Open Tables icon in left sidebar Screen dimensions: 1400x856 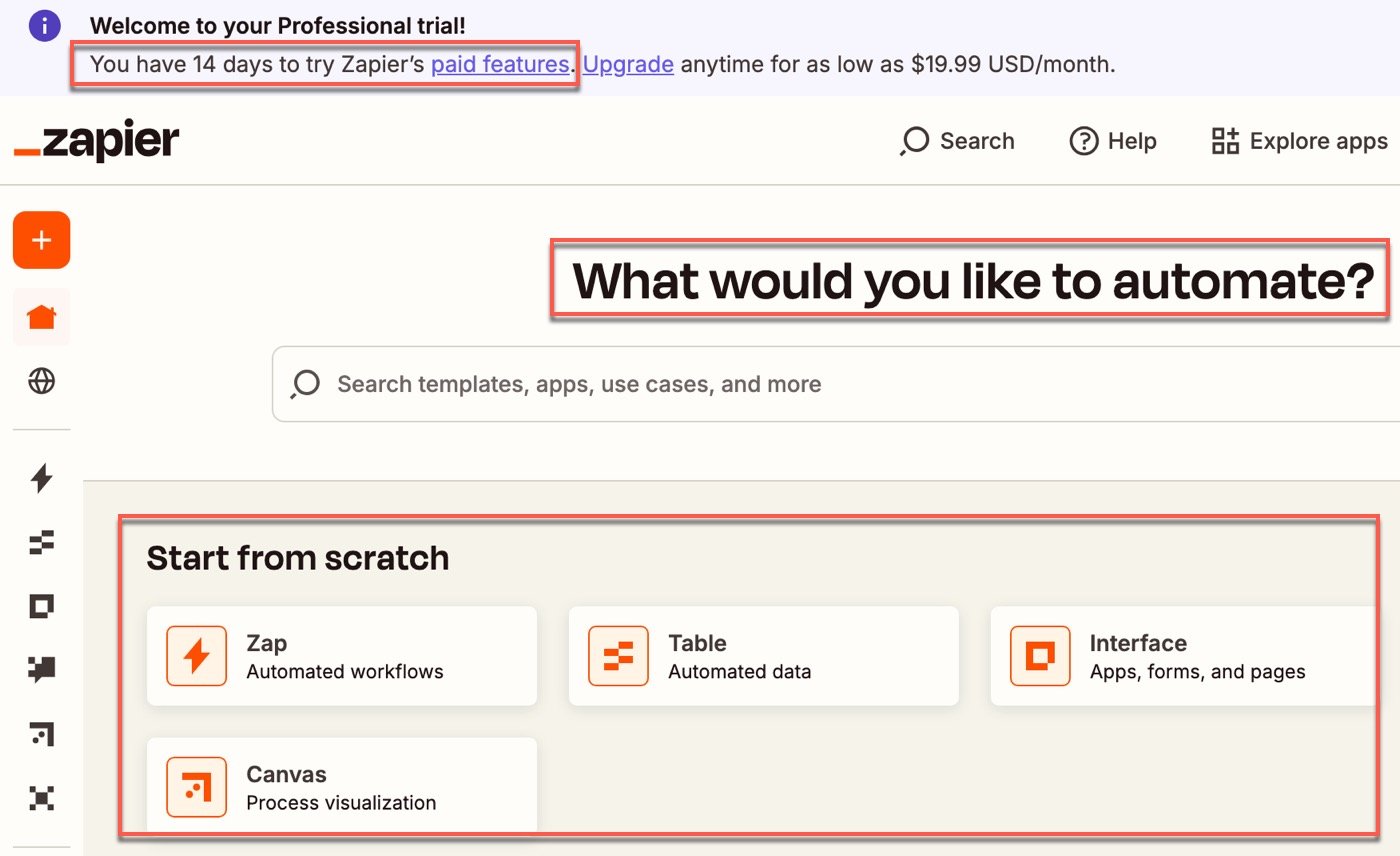tap(41, 542)
